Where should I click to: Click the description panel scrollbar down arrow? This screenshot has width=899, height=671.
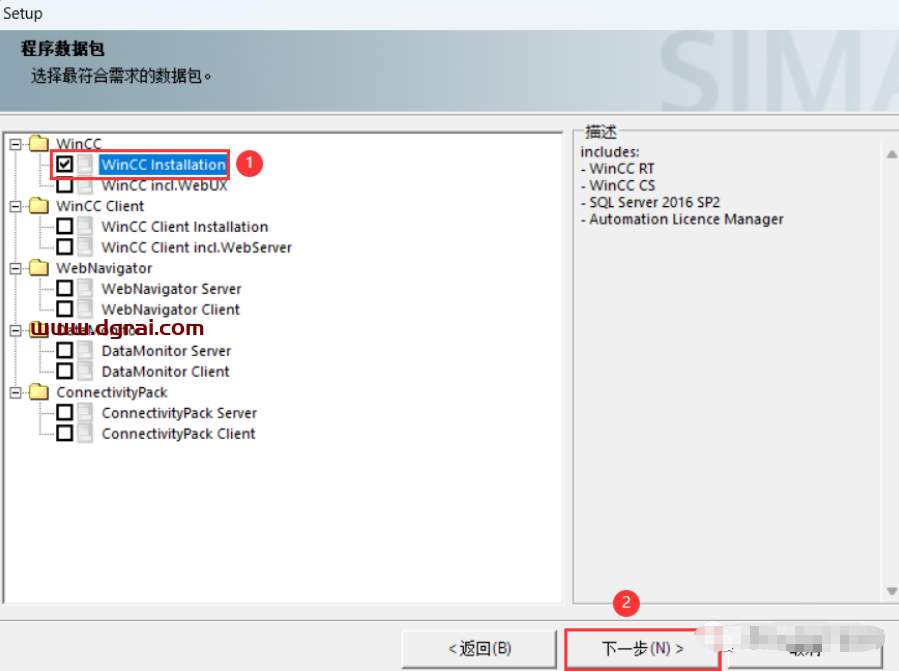coord(890,592)
